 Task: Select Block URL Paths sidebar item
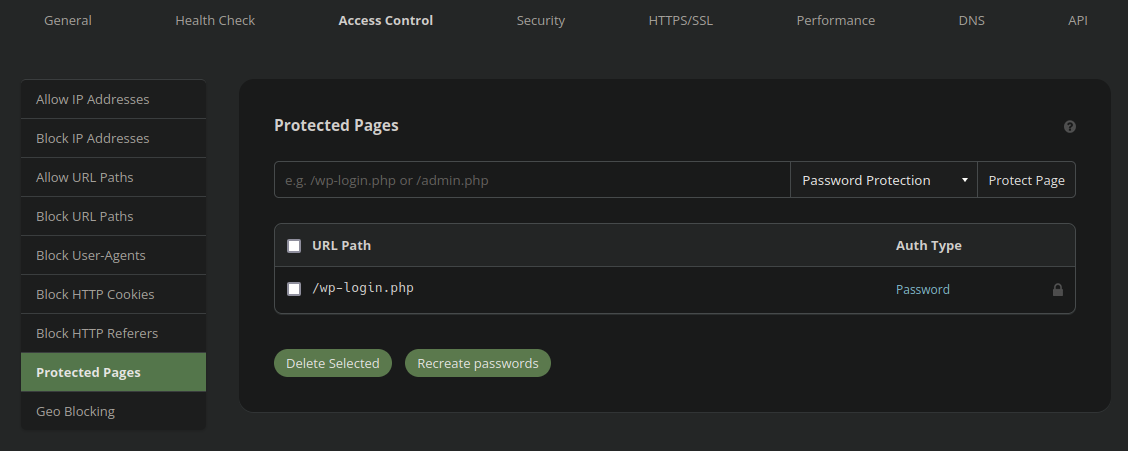click(114, 217)
